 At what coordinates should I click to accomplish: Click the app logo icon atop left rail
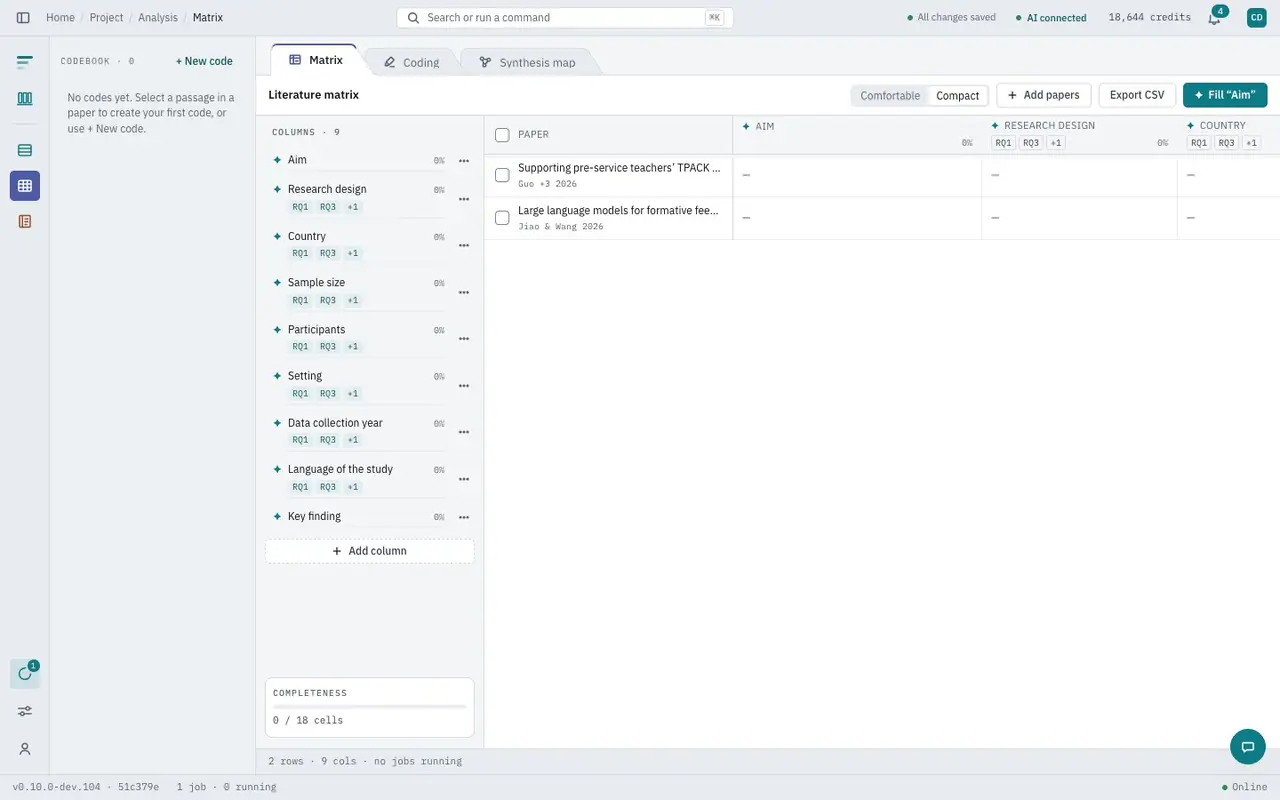25,62
